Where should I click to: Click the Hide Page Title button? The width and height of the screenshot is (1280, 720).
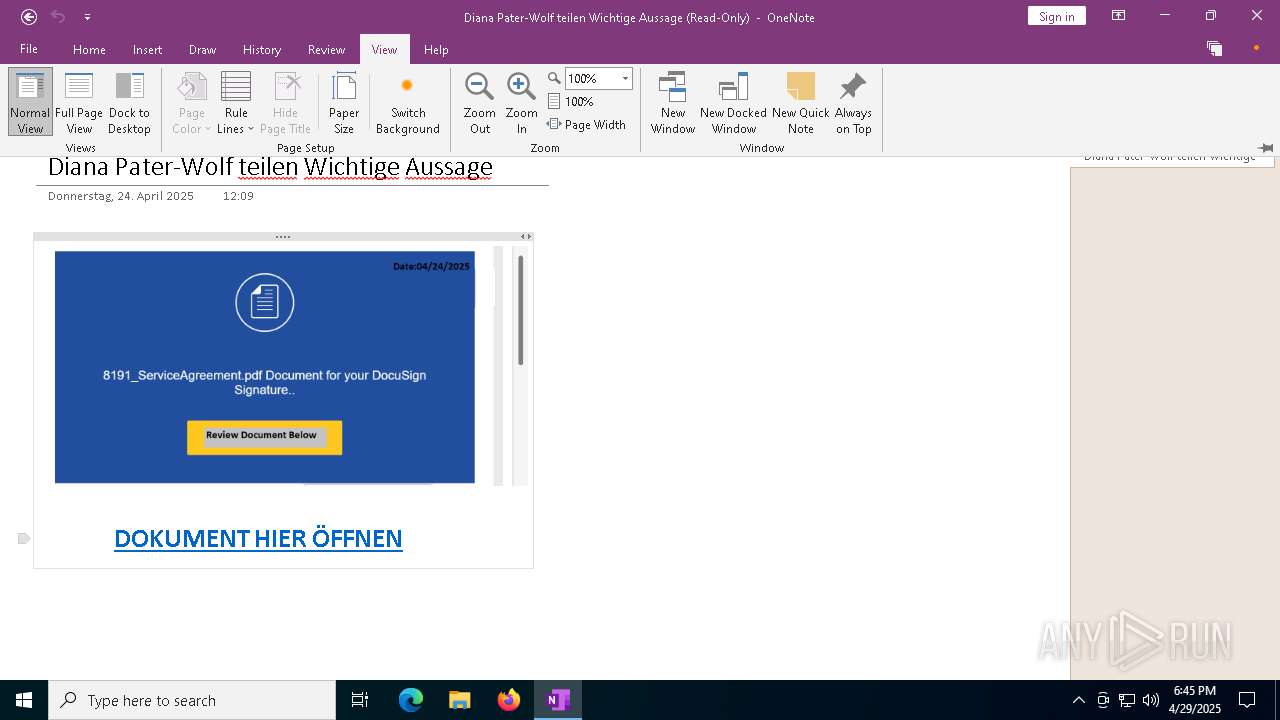(x=286, y=102)
